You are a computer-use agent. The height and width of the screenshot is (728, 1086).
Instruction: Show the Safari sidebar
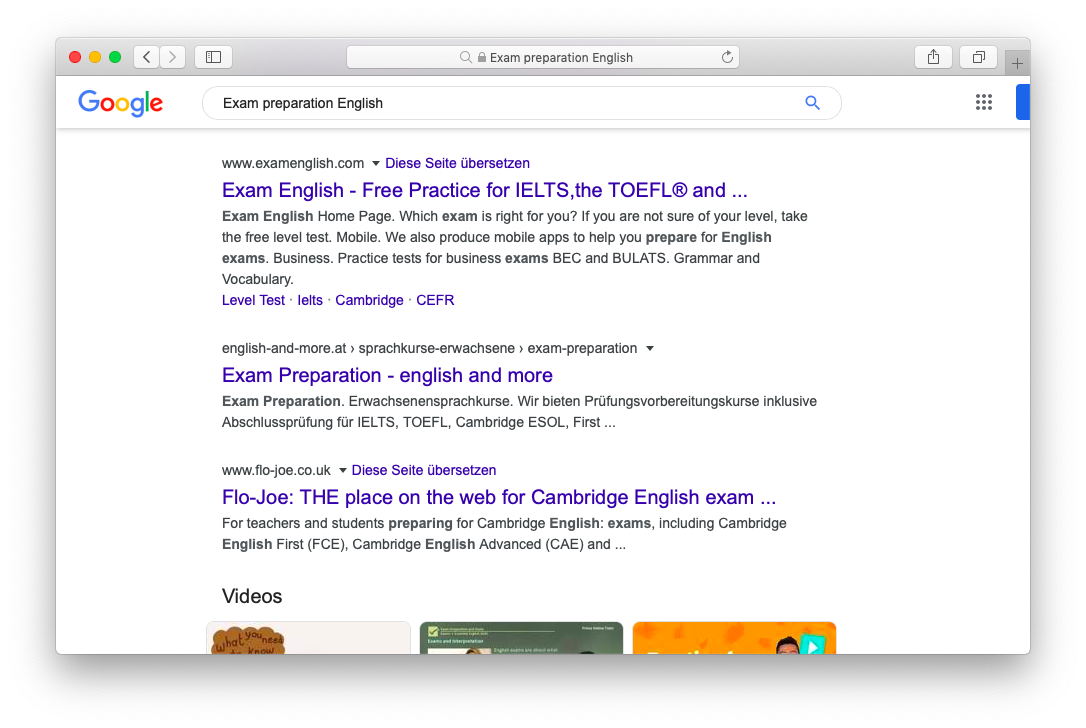tap(213, 57)
